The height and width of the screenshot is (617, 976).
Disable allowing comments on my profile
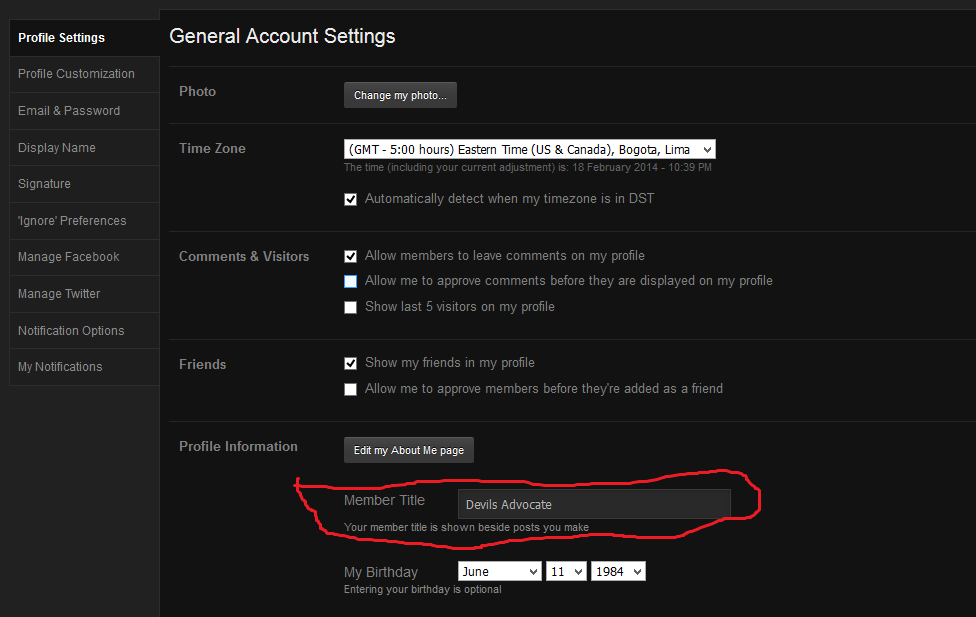(x=350, y=257)
